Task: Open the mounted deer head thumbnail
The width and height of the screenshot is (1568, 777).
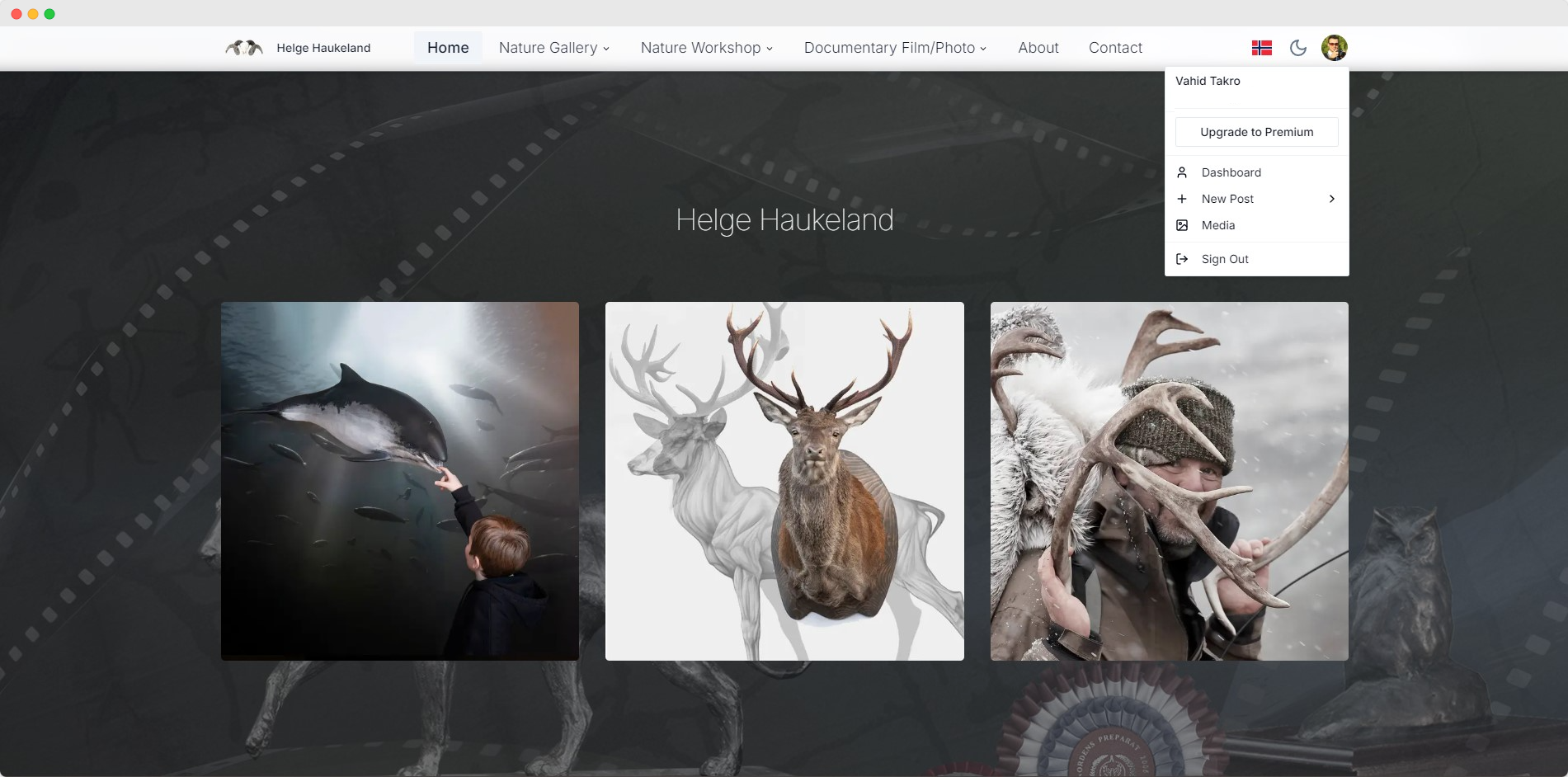Action: coord(784,481)
